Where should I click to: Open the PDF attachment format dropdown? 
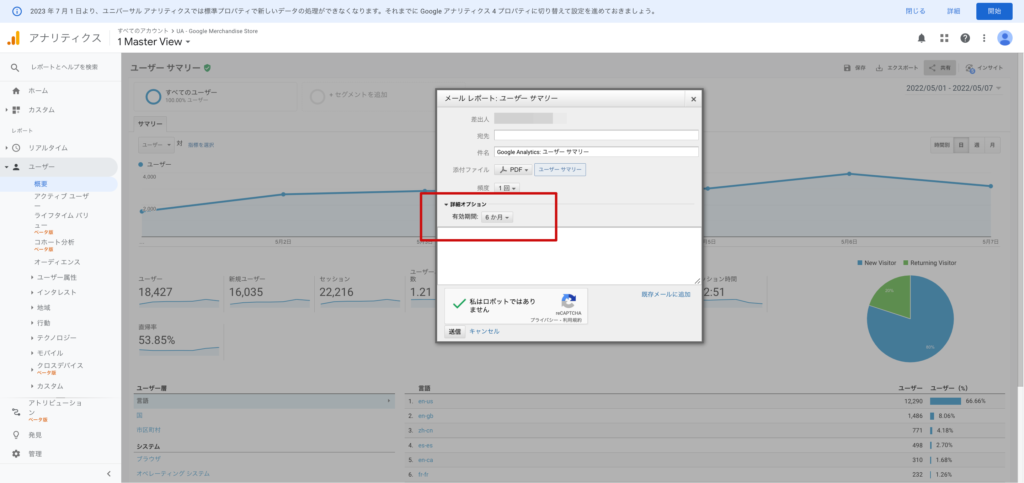click(513, 170)
